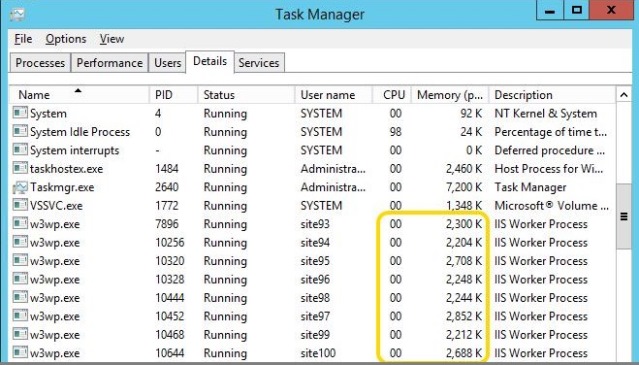Select the VSSVC.exe name

point(56,206)
